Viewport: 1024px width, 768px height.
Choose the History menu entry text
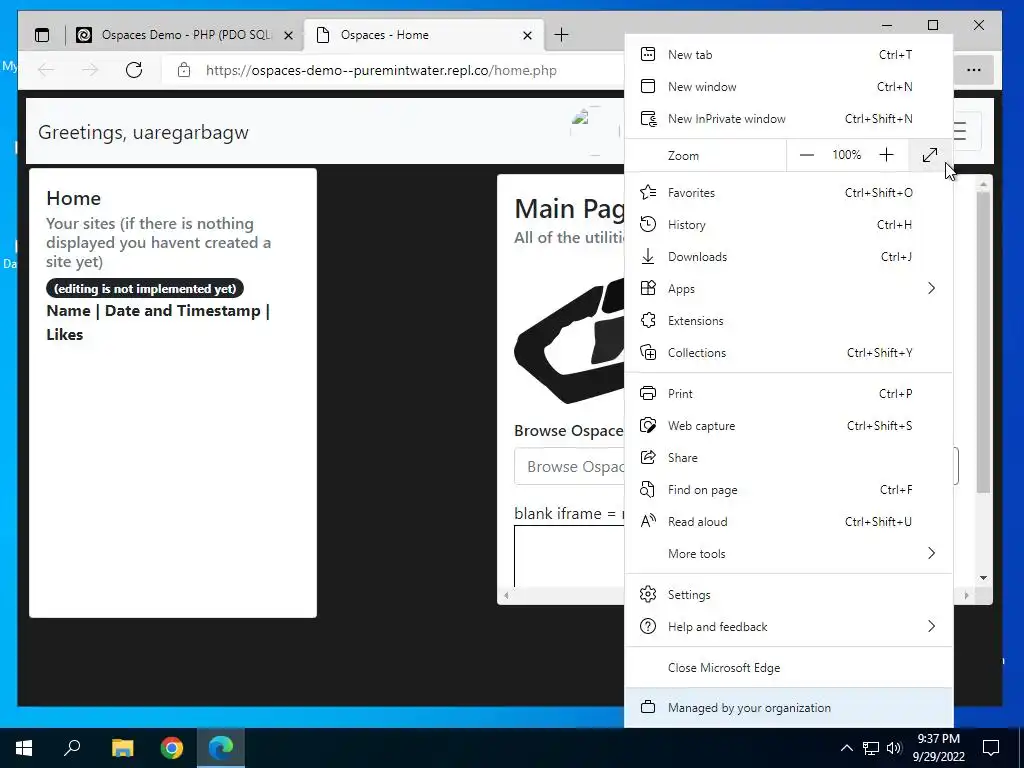pos(686,225)
